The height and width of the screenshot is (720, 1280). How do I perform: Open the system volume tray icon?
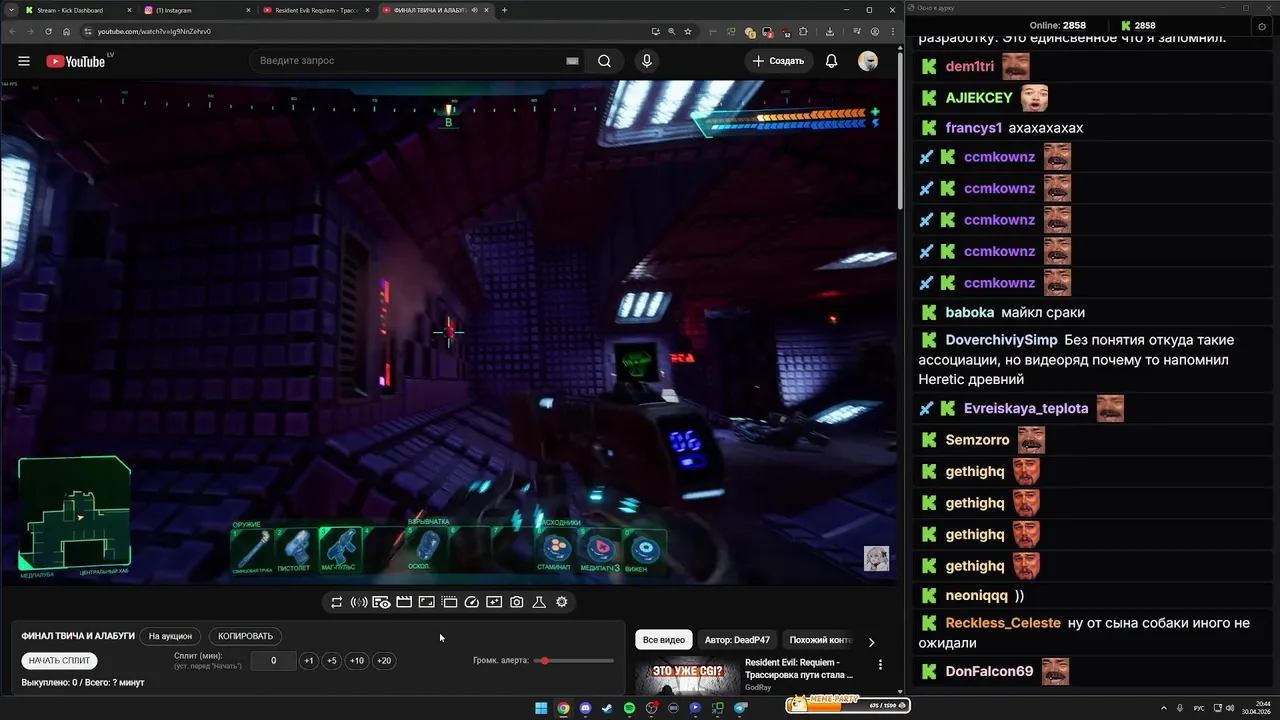[x=1232, y=708]
